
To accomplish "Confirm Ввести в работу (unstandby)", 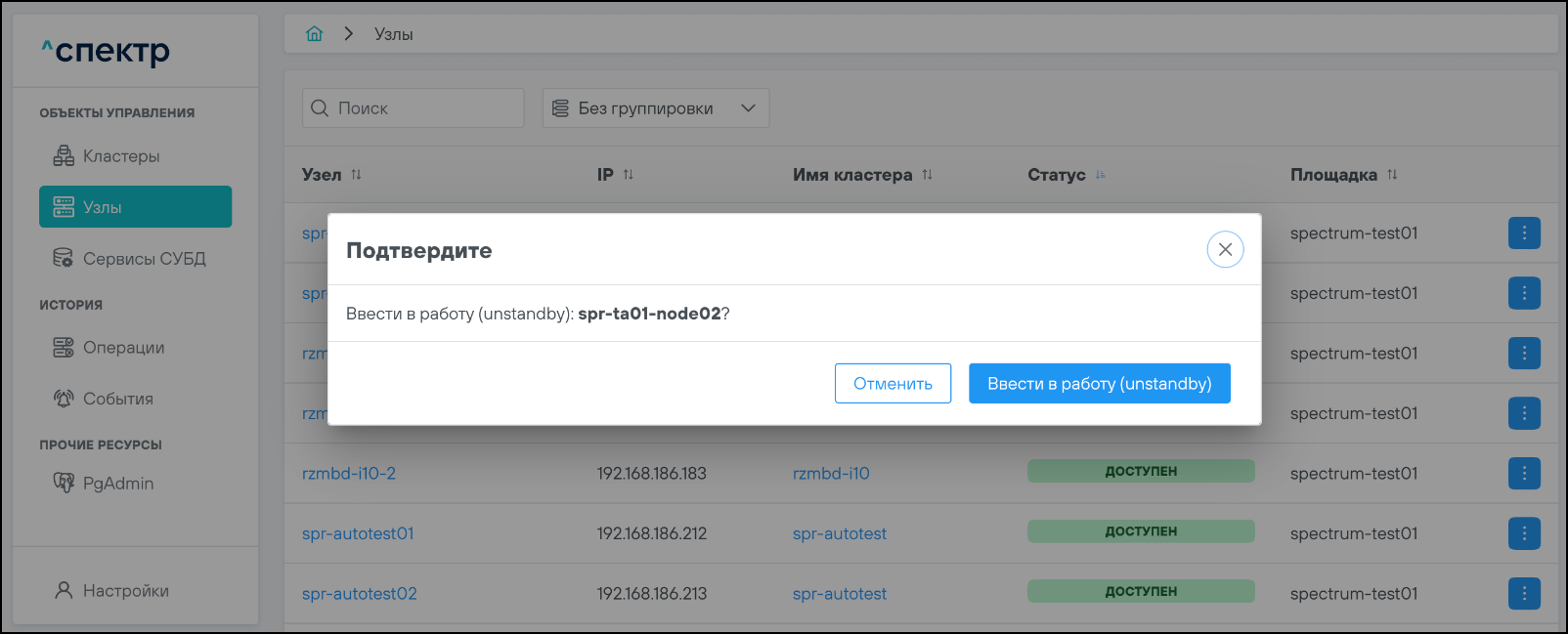I will coord(1099,384).
